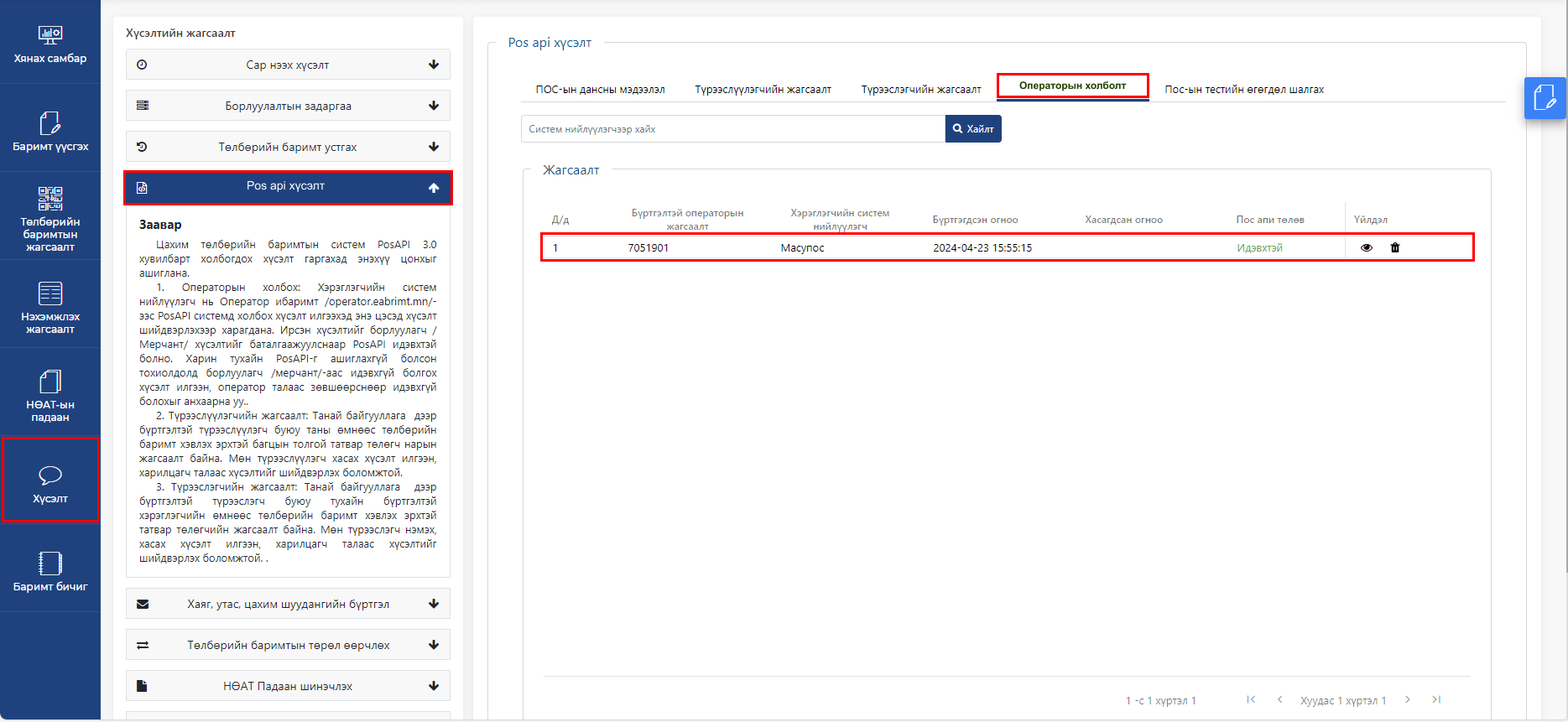The height and width of the screenshot is (722, 1568).
Task: Click the floating blue edit note icon
Action: 1545,98
